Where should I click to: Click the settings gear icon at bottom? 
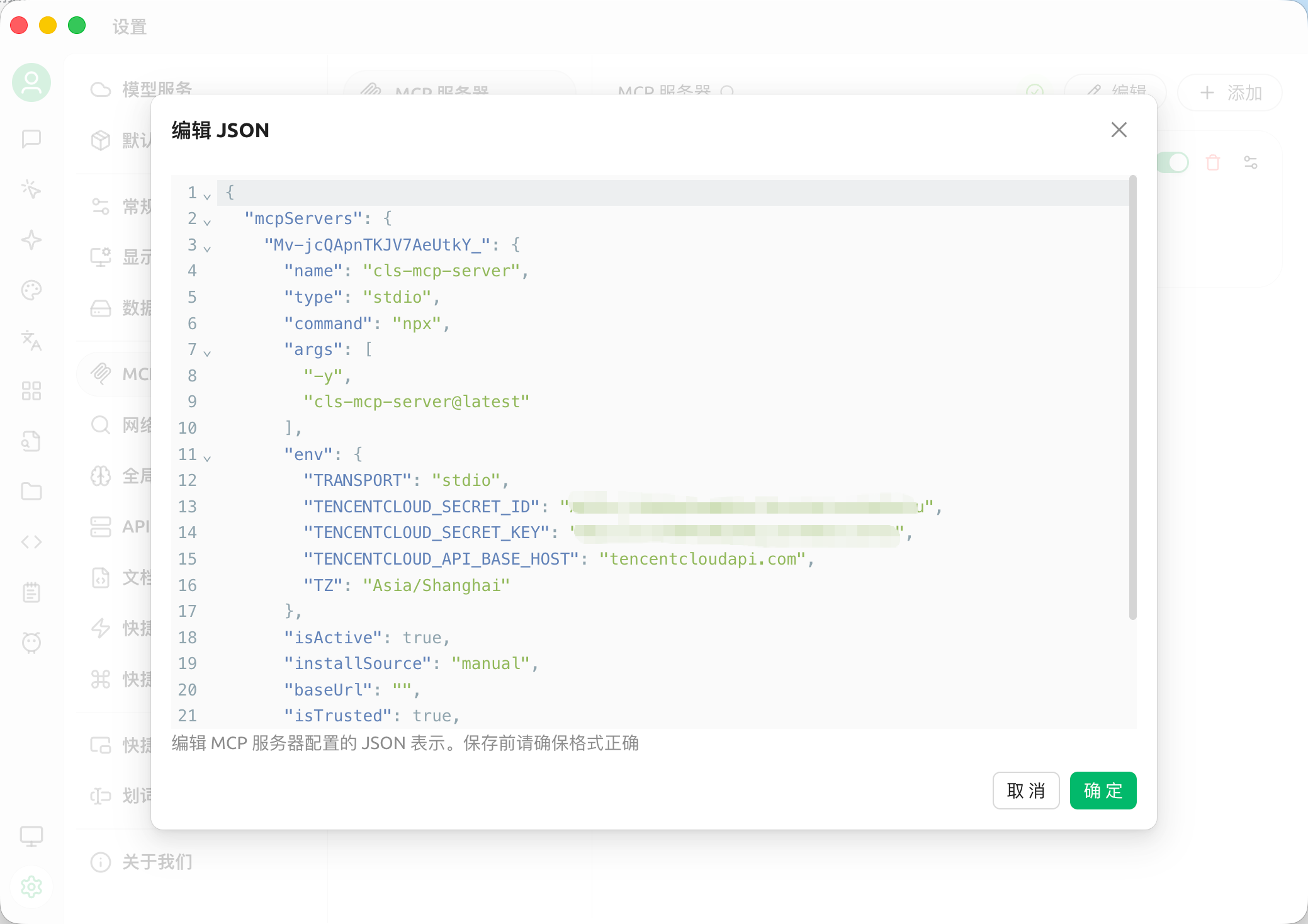[x=31, y=886]
